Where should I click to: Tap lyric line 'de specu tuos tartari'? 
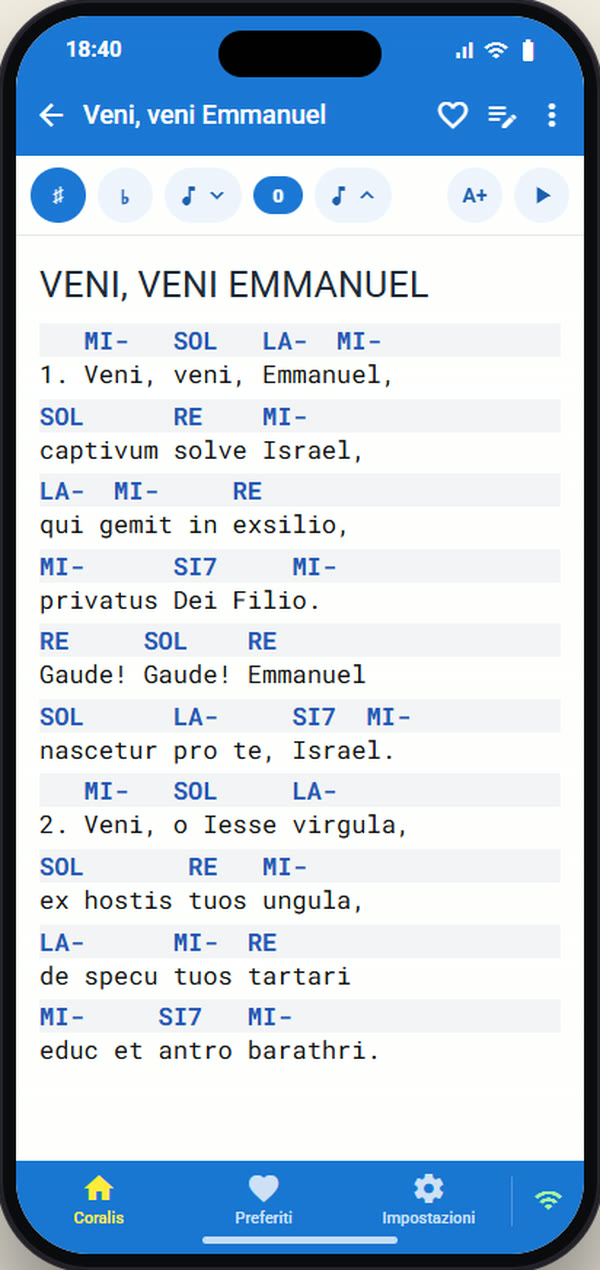click(195, 976)
